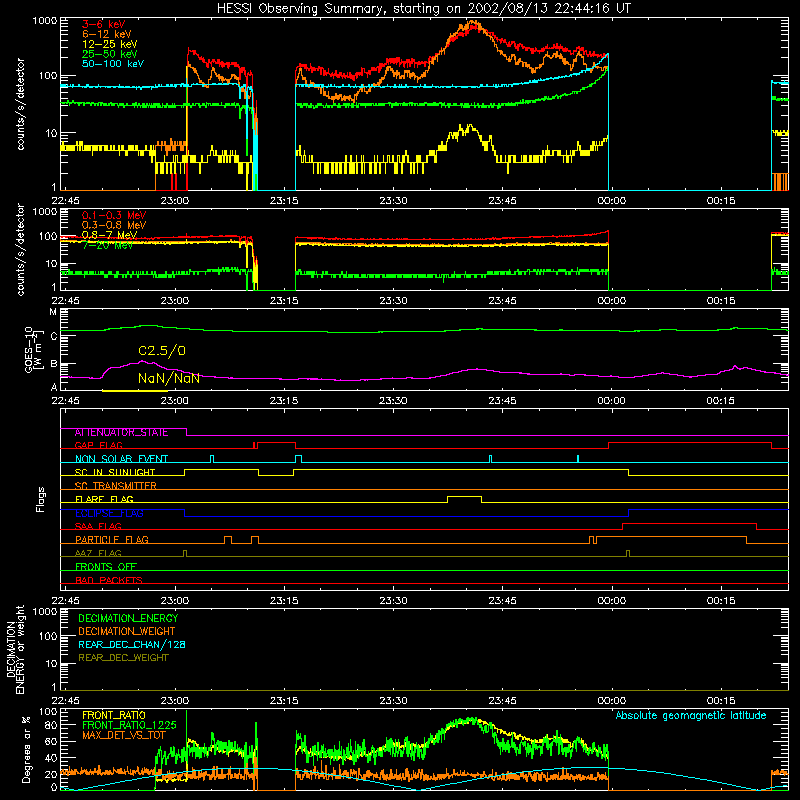Click the NON_SOLAR_EVENT flag label

coord(121,459)
